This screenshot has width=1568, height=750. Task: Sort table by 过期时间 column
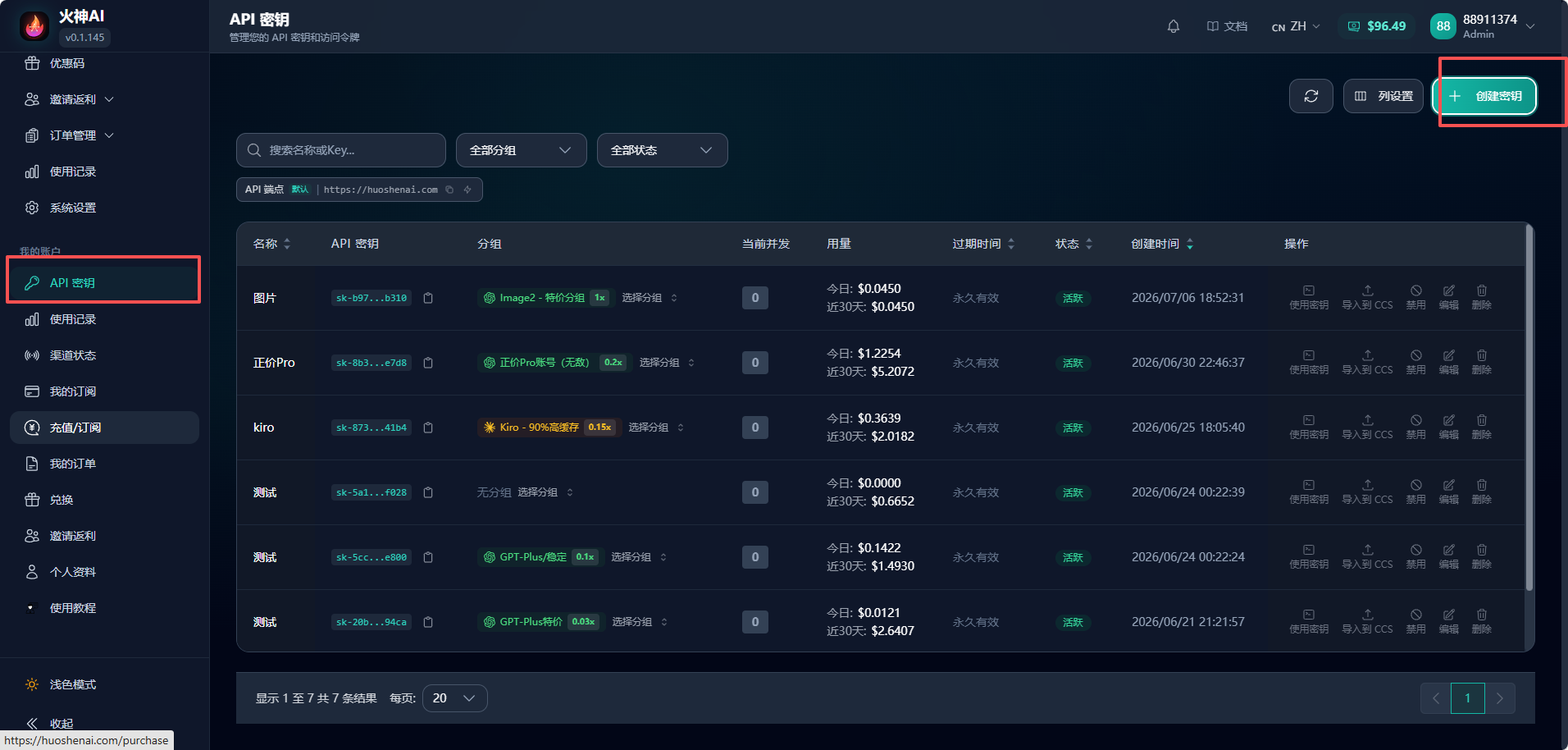tap(983, 244)
